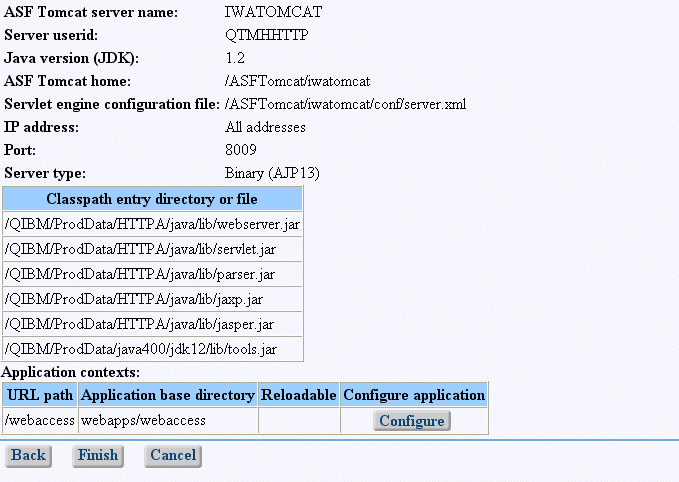Click the Java version value 1.2
The height and width of the screenshot is (482, 679).
coord(235,58)
